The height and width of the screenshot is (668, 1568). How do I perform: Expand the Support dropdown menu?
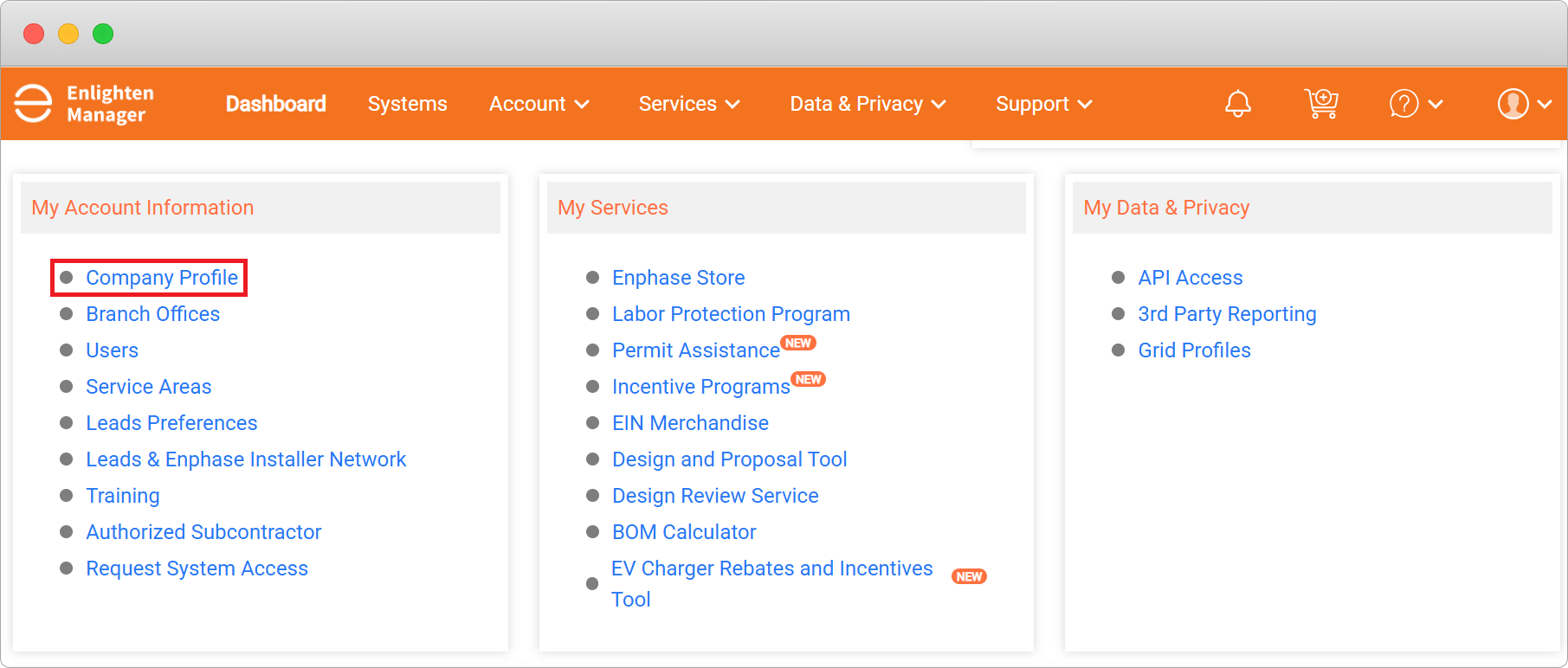pyautogui.click(x=1043, y=104)
